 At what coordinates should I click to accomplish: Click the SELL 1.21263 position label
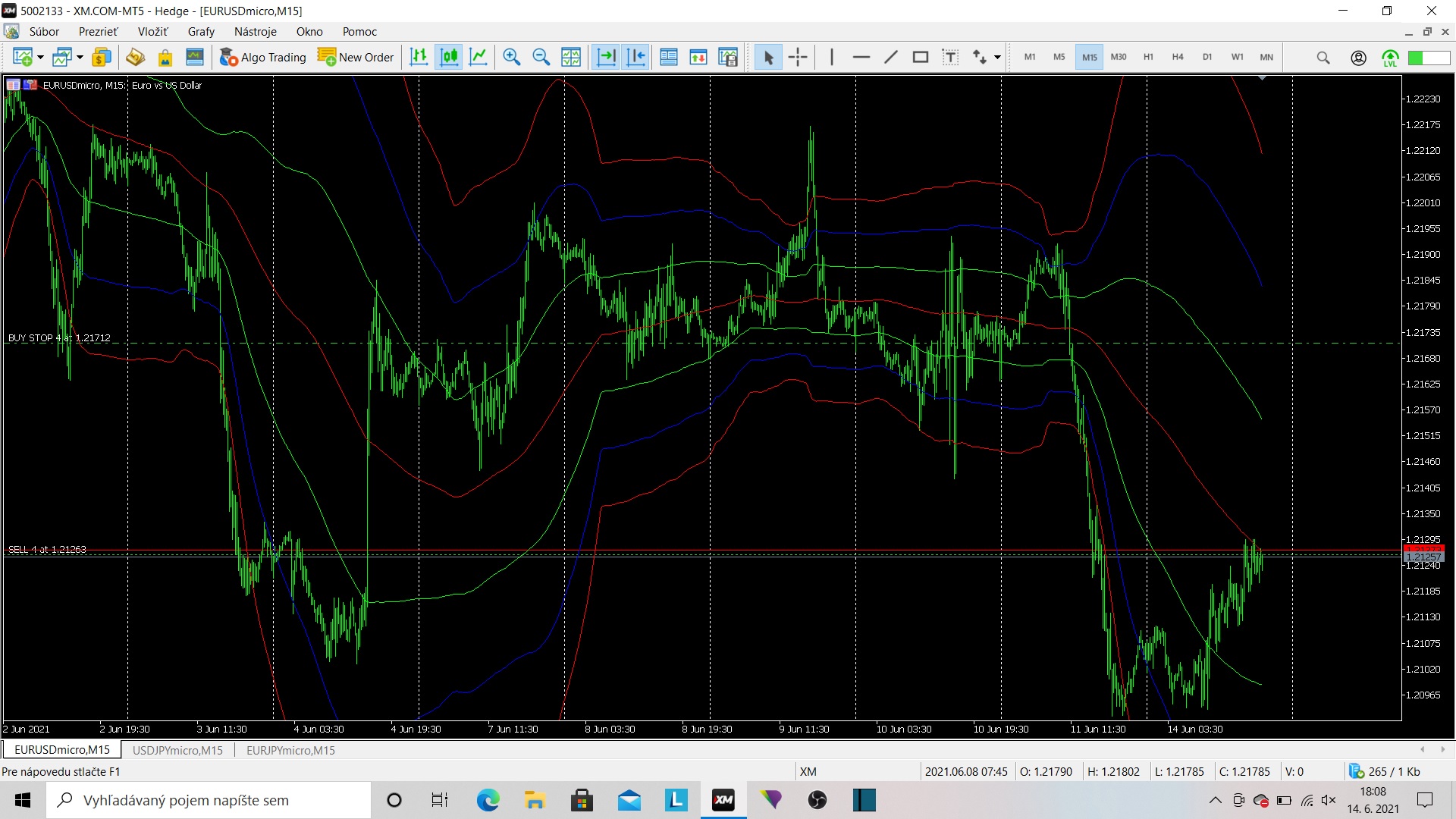[47, 550]
